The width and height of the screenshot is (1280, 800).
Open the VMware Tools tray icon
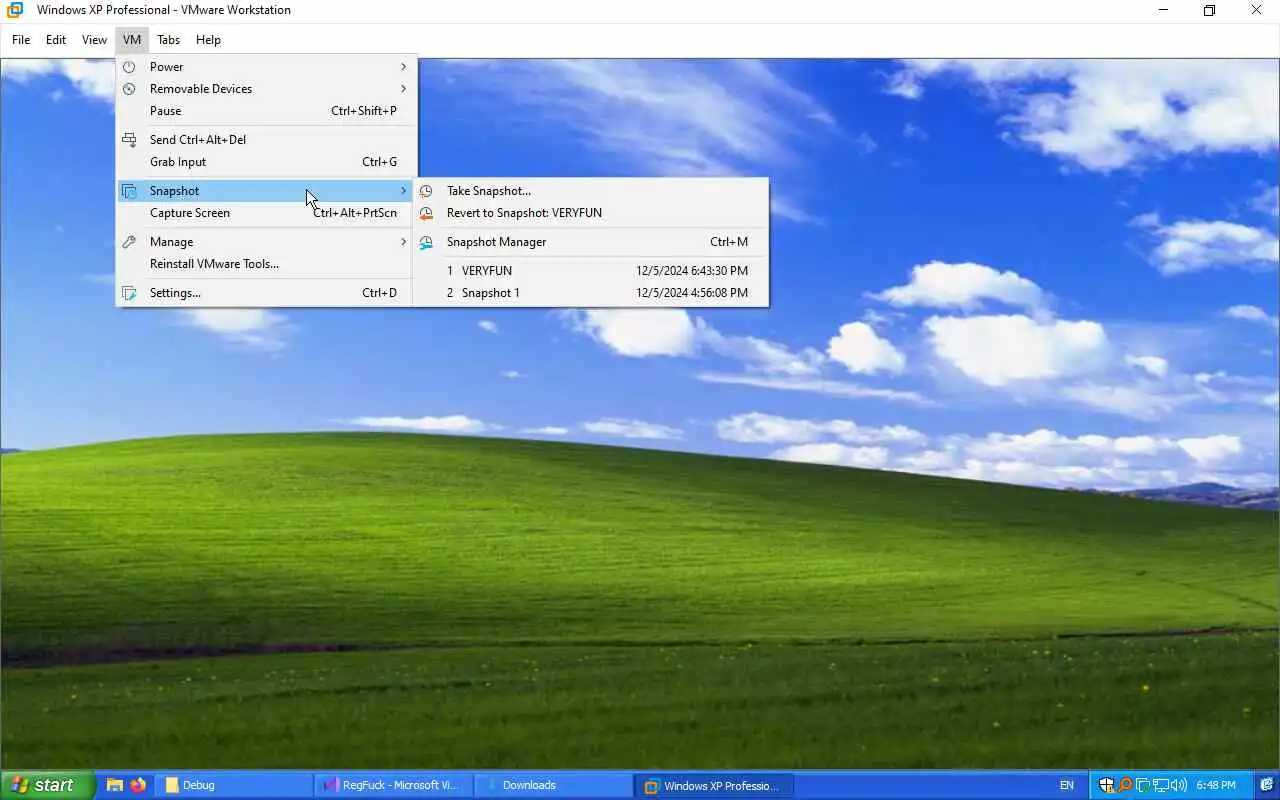1142,785
